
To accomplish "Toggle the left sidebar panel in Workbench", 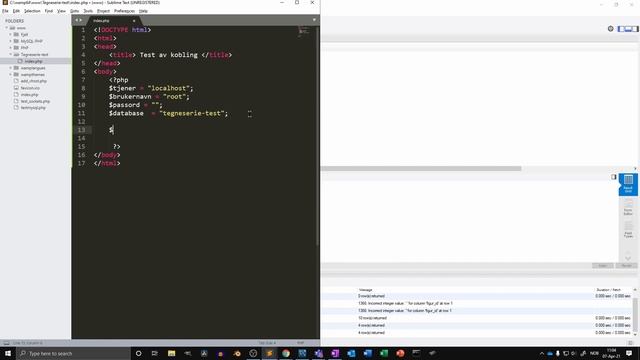I will pos(621,29).
